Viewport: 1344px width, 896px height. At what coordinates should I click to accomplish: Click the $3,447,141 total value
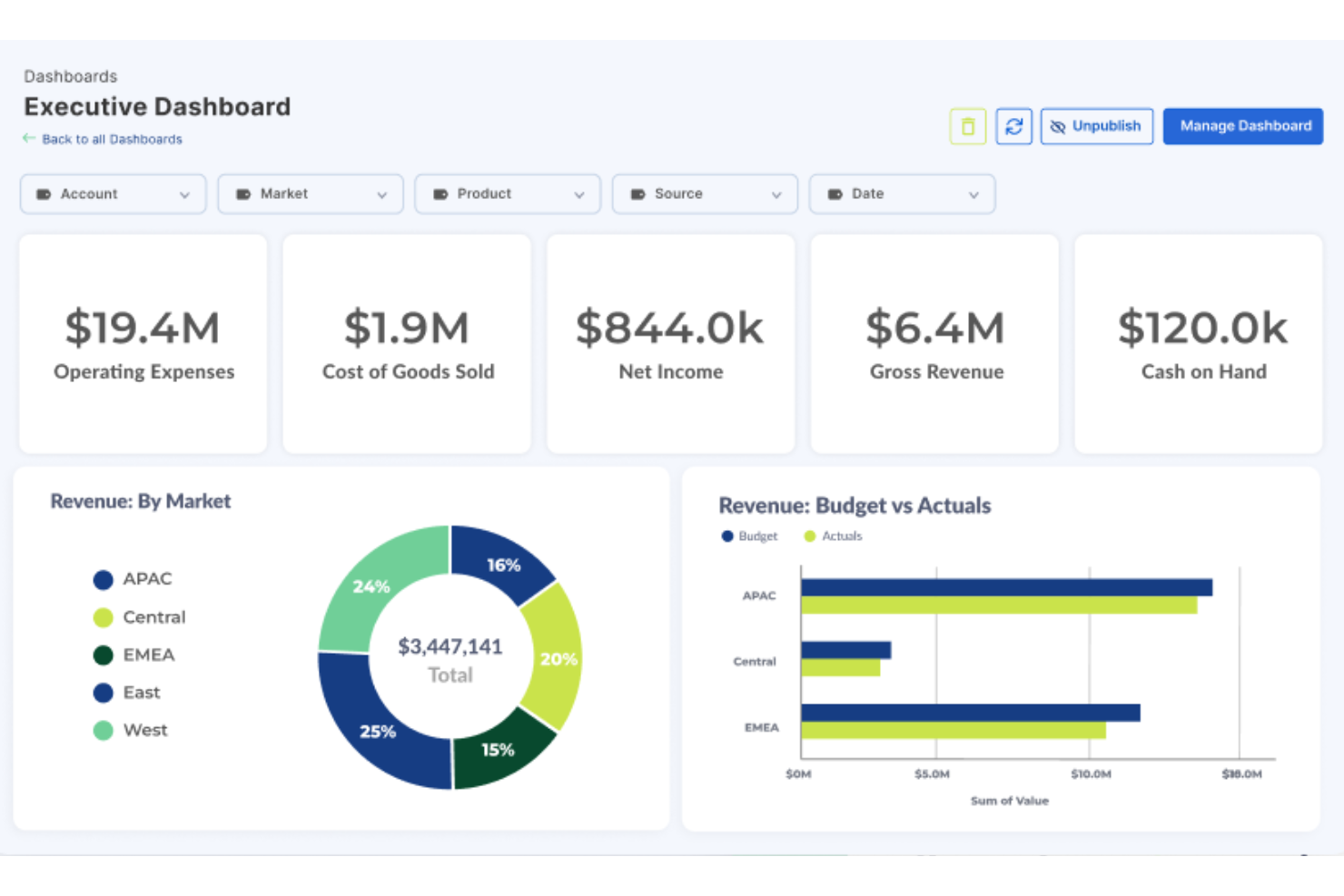pyautogui.click(x=450, y=646)
